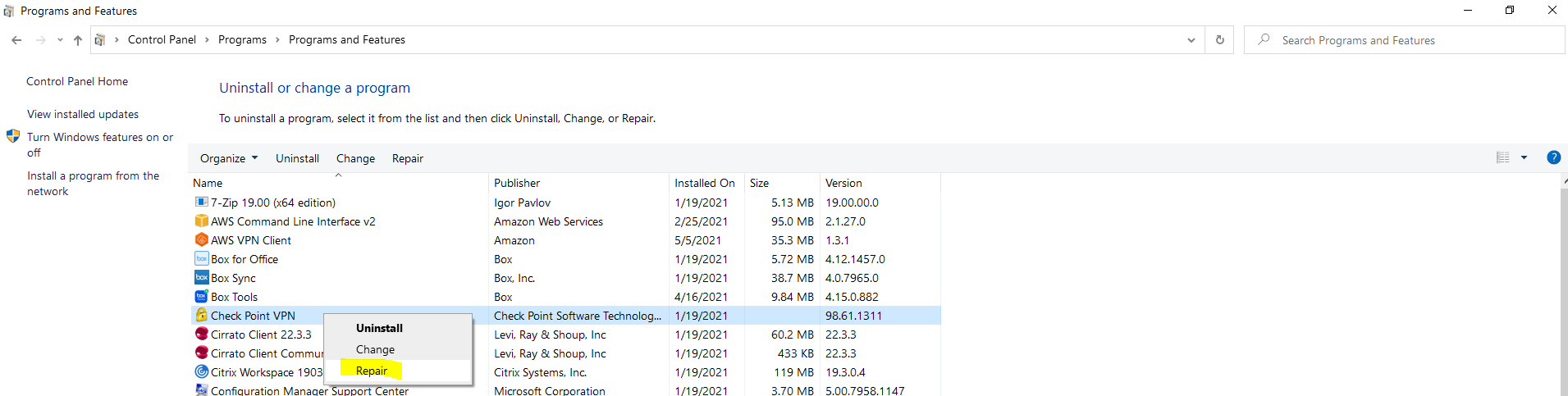This screenshot has width=1568, height=396.
Task: Click the change view icon
Action: click(1503, 157)
